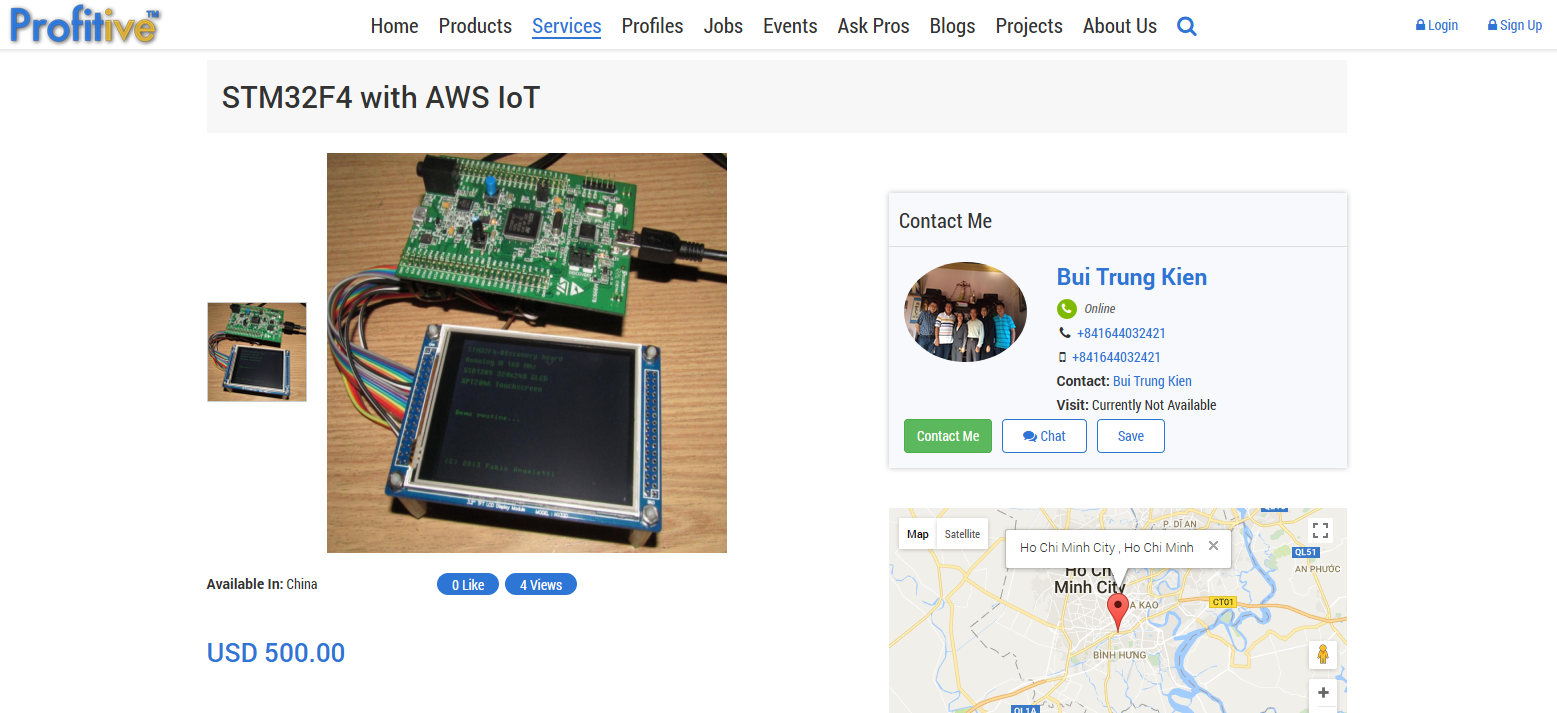The image size is (1557, 713).
Task: Click the Pegman street view icon on map
Action: click(1322, 655)
